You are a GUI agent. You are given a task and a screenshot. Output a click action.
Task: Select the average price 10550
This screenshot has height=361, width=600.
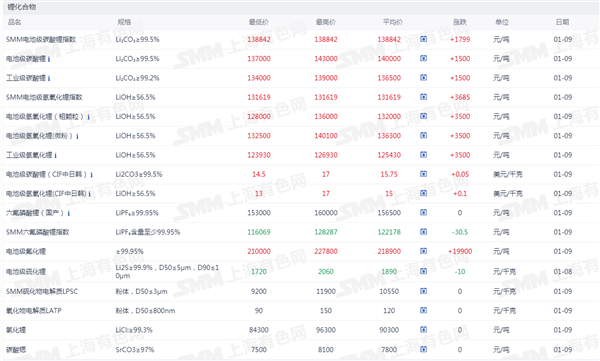[389, 291]
